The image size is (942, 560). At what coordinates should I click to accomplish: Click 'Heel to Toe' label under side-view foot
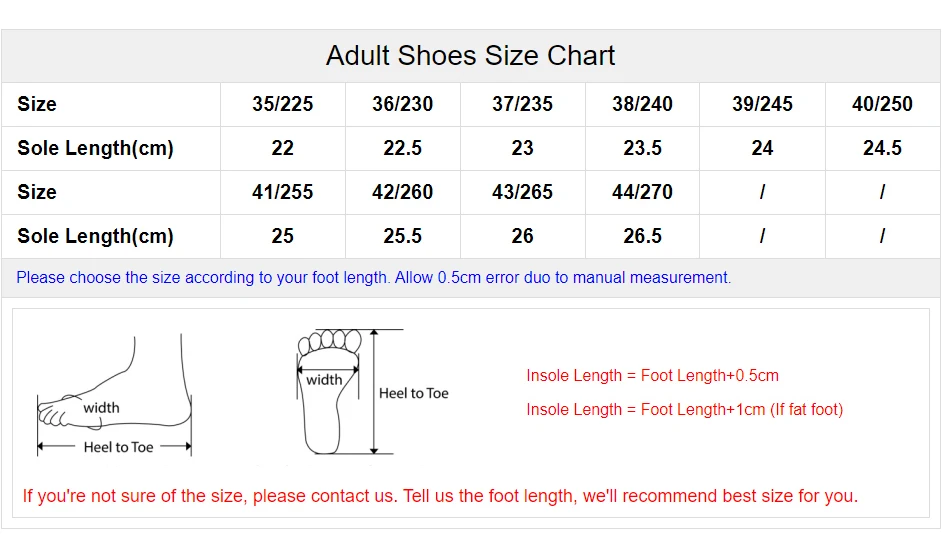(118, 447)
